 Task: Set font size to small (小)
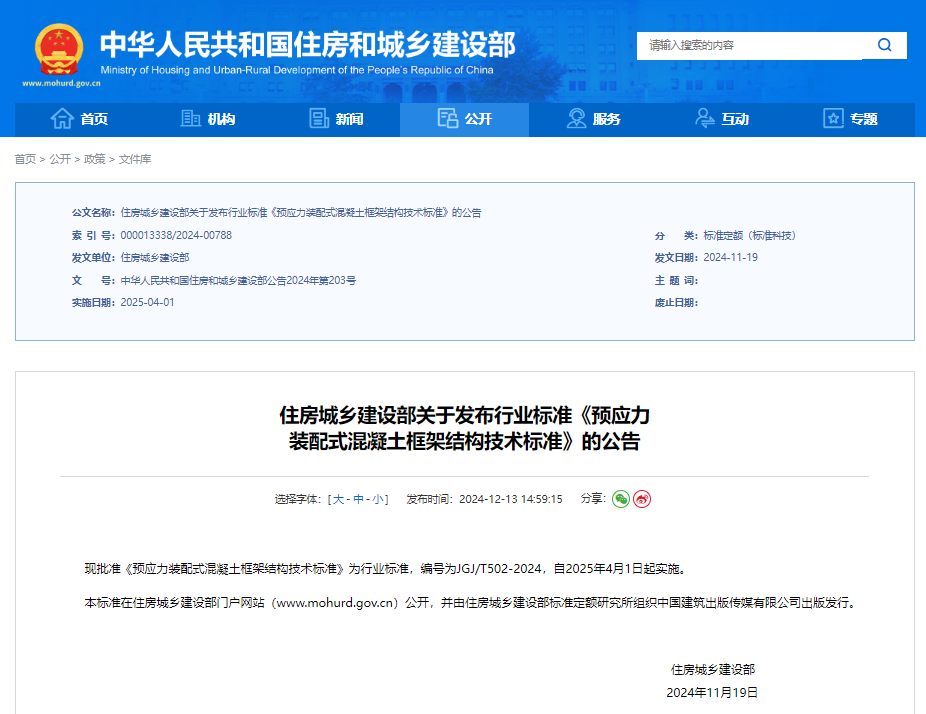tap(378, 499)
